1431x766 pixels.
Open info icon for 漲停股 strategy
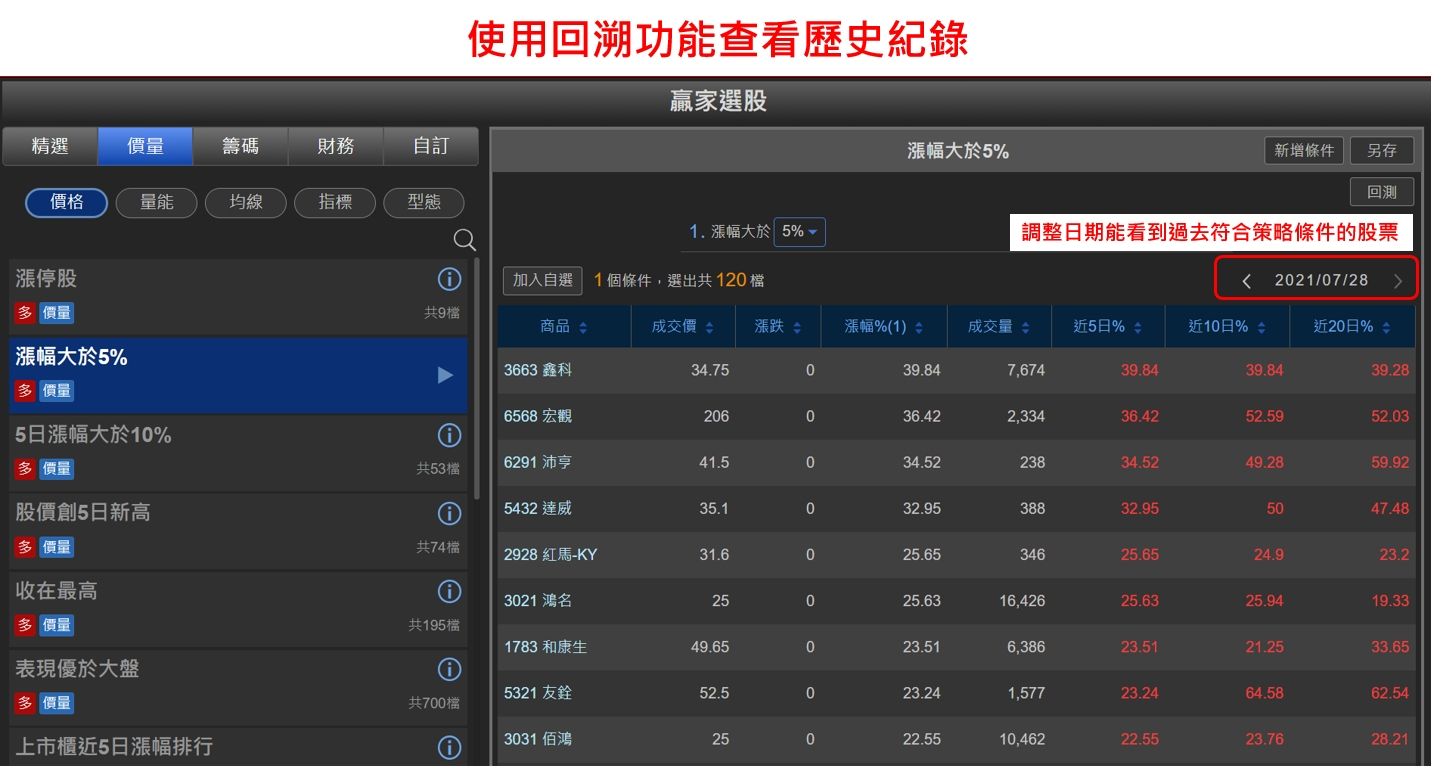(449, 279)
